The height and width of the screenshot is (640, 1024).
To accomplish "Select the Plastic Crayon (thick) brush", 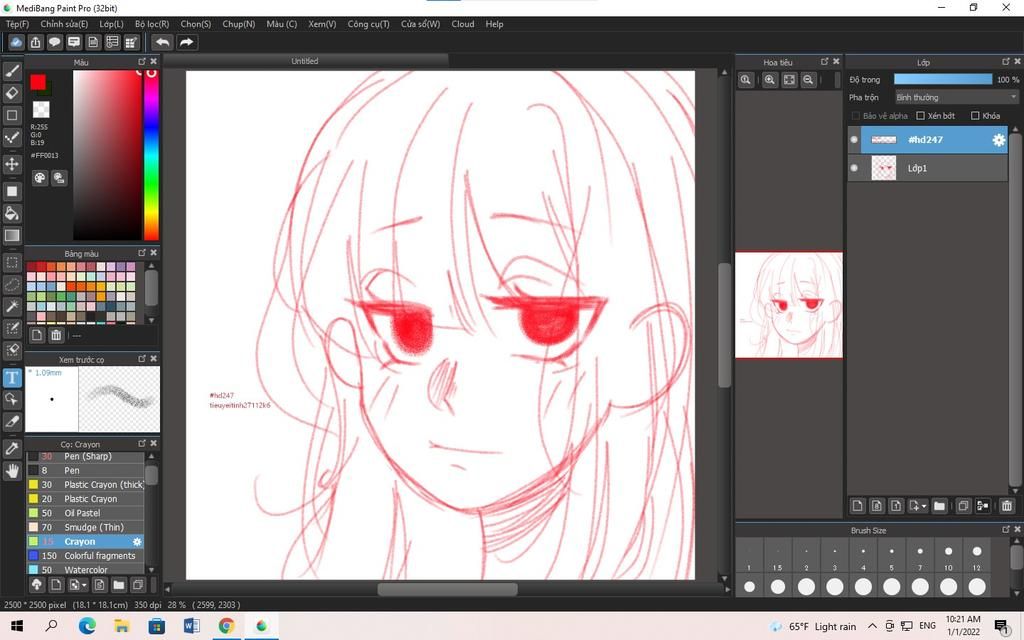I will tap(85, 485).
